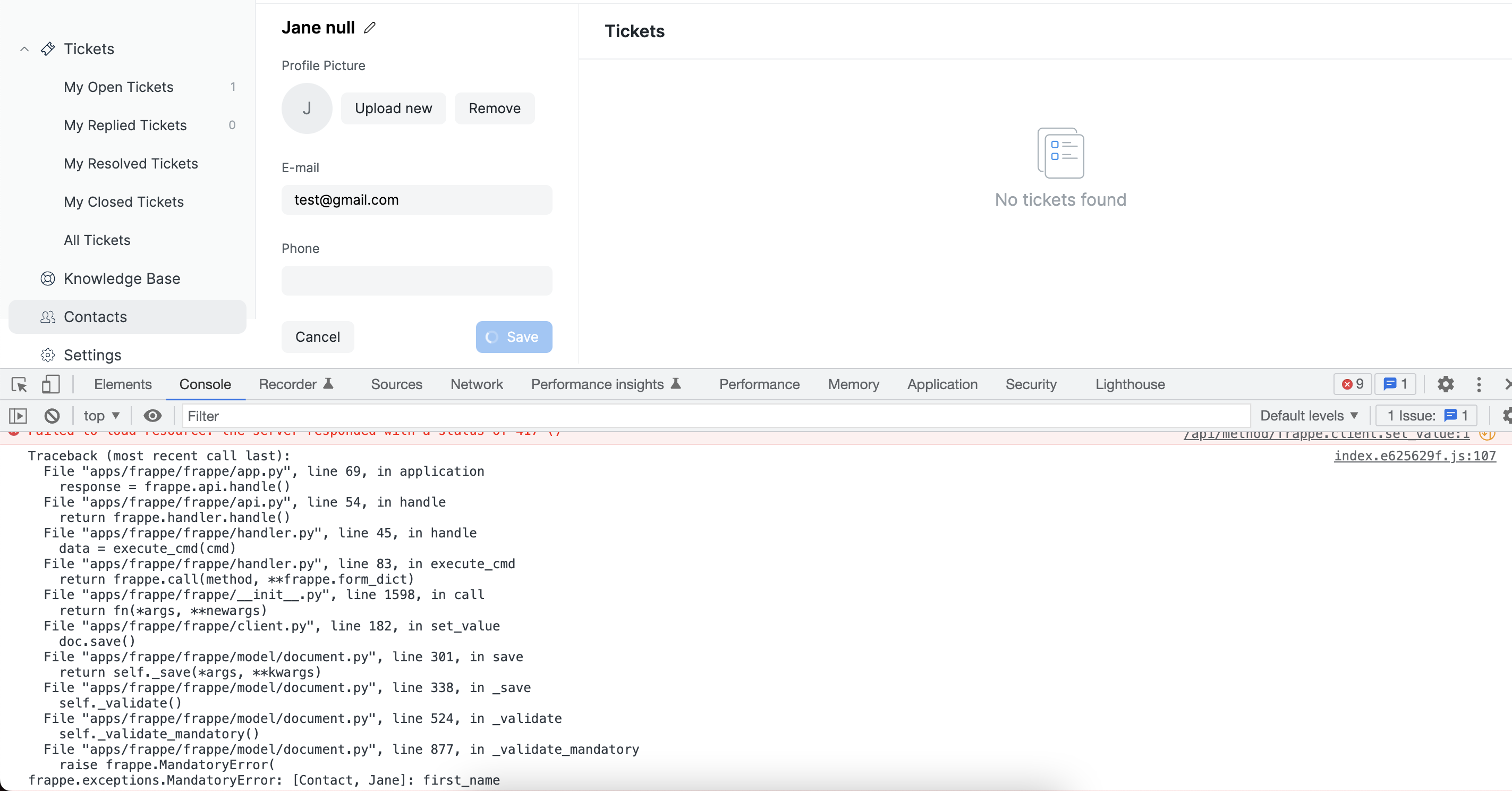Screen dimensions: 1512x791
Task: Click the Cancel button
Action: click(x=318, y=337)
